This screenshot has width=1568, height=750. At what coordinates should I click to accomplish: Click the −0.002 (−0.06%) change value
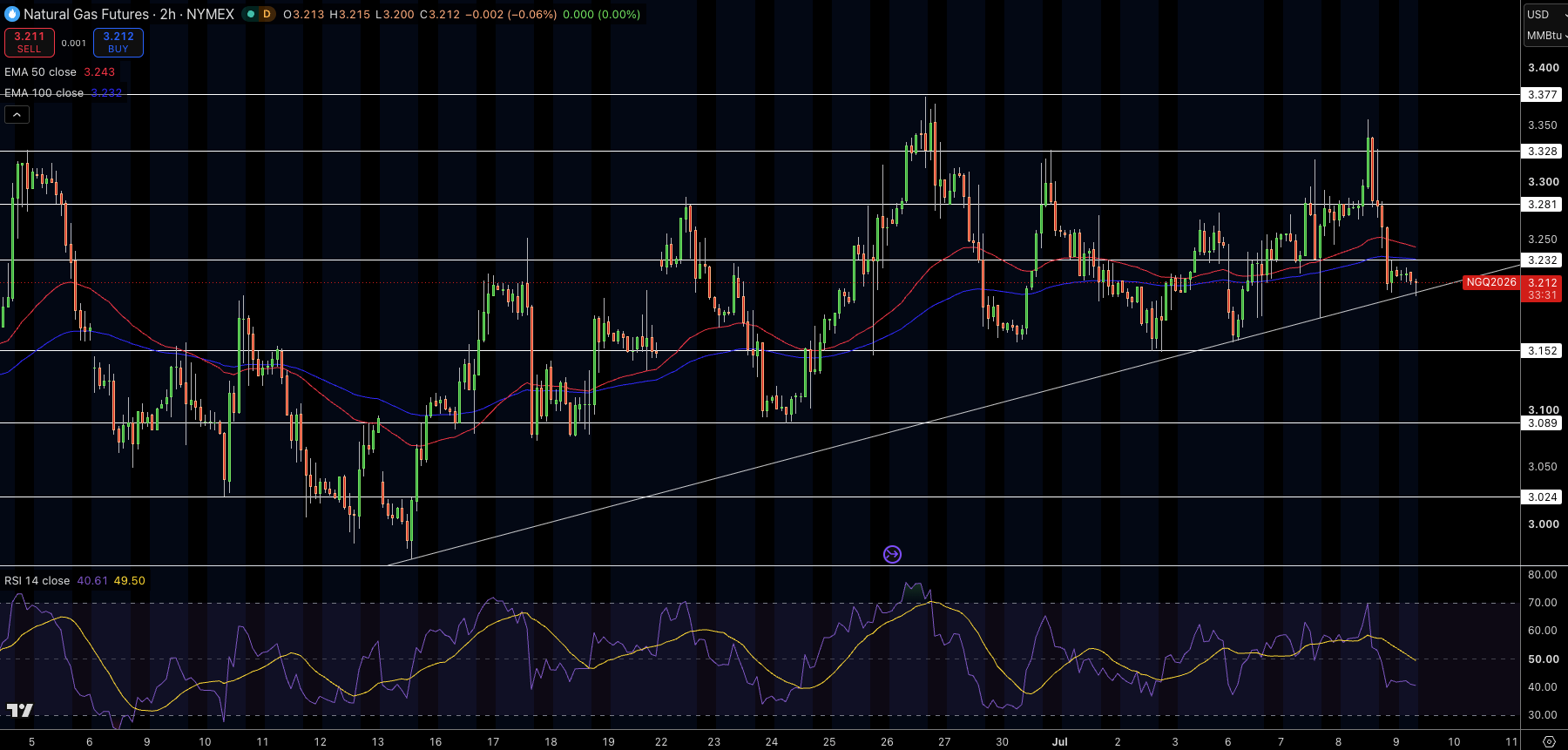512,14
